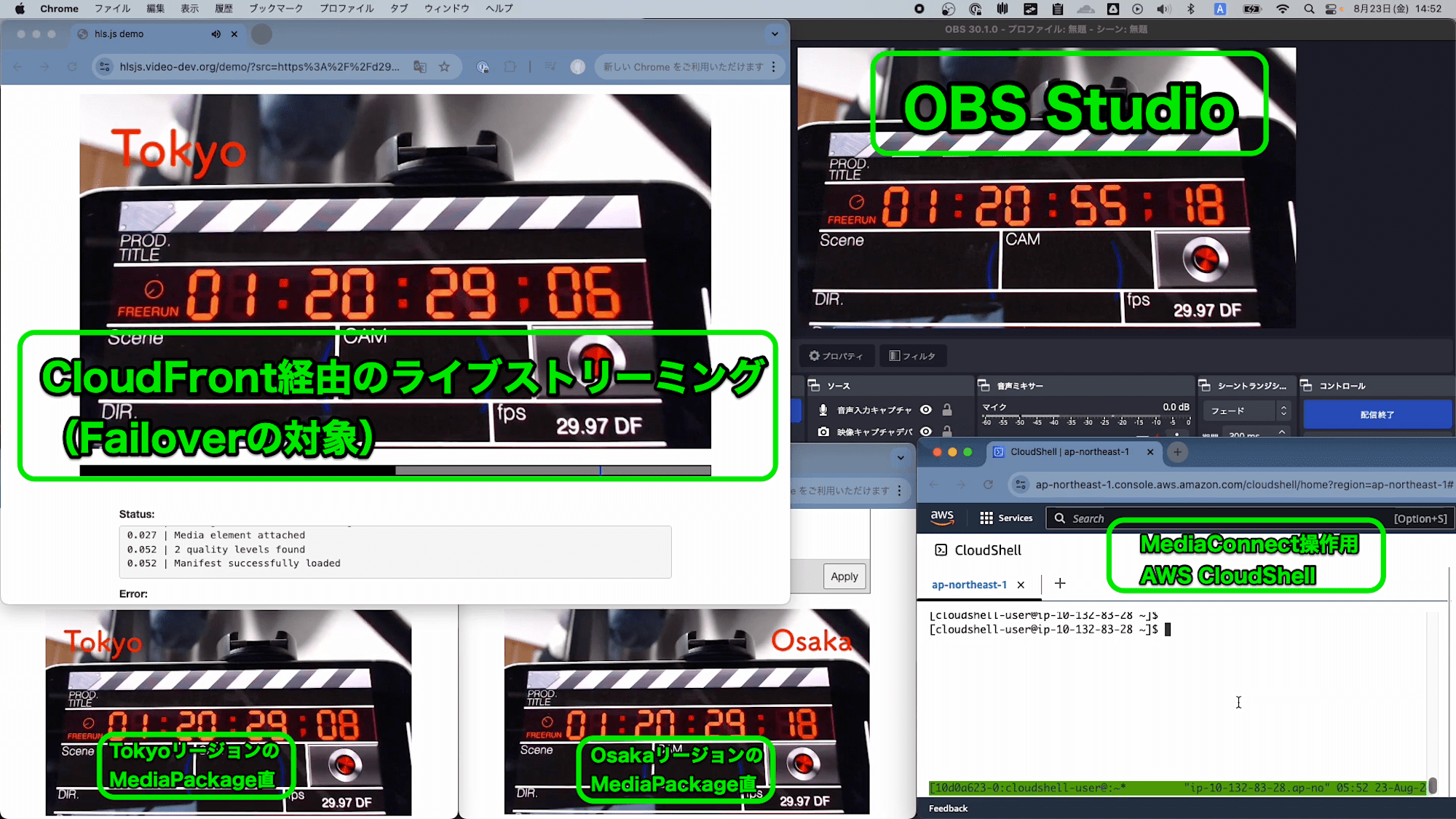Open macOS volume control in menu bar
The width and height of the screenshot is (1456, 819).
coord(1163,9)
